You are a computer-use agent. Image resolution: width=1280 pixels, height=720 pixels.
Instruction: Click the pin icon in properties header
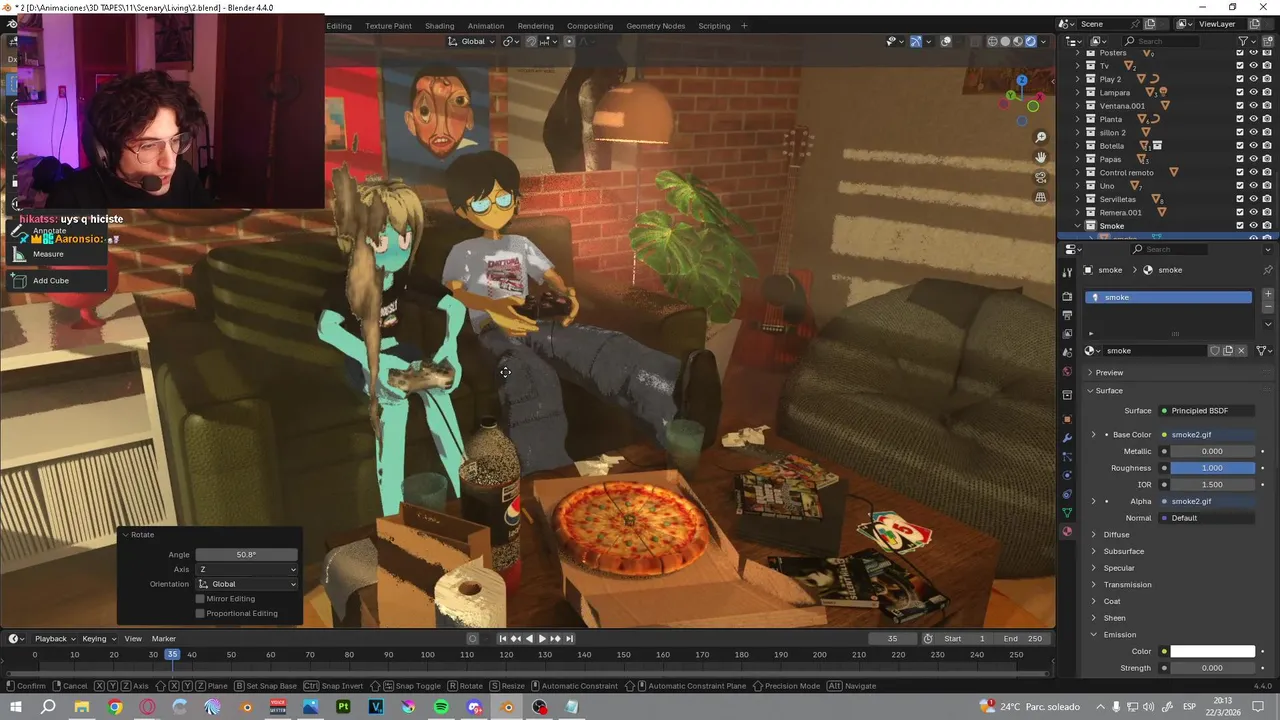pyautogui.click(x=1268, y=270)
